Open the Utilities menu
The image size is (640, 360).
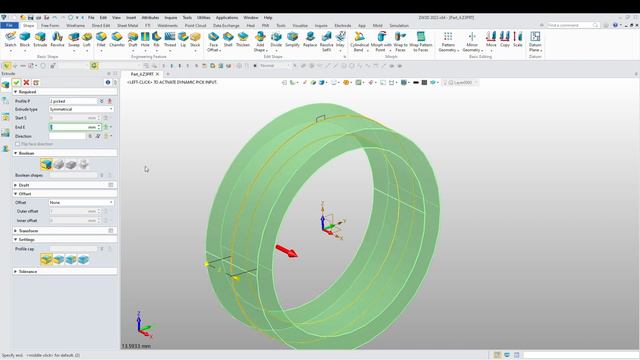pos(204,18)
